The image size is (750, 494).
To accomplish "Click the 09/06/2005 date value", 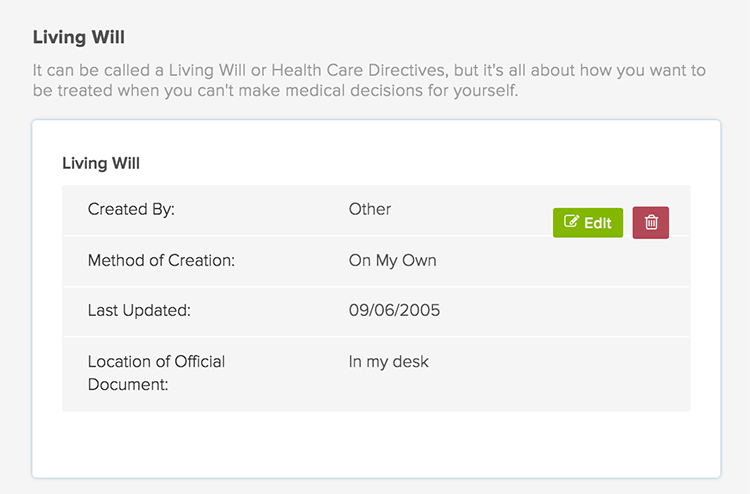I will 394,311.
